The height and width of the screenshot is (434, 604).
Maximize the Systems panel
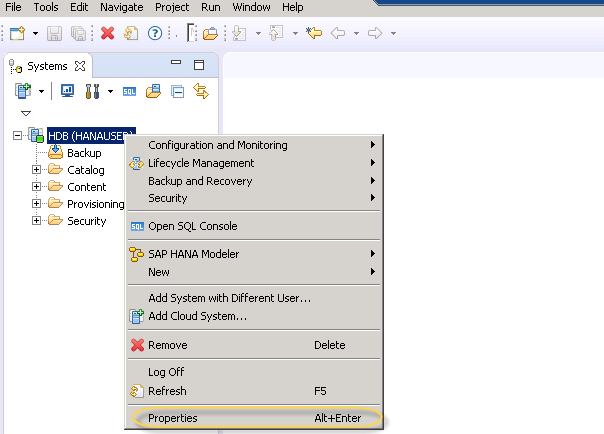(x=199, y=65)
